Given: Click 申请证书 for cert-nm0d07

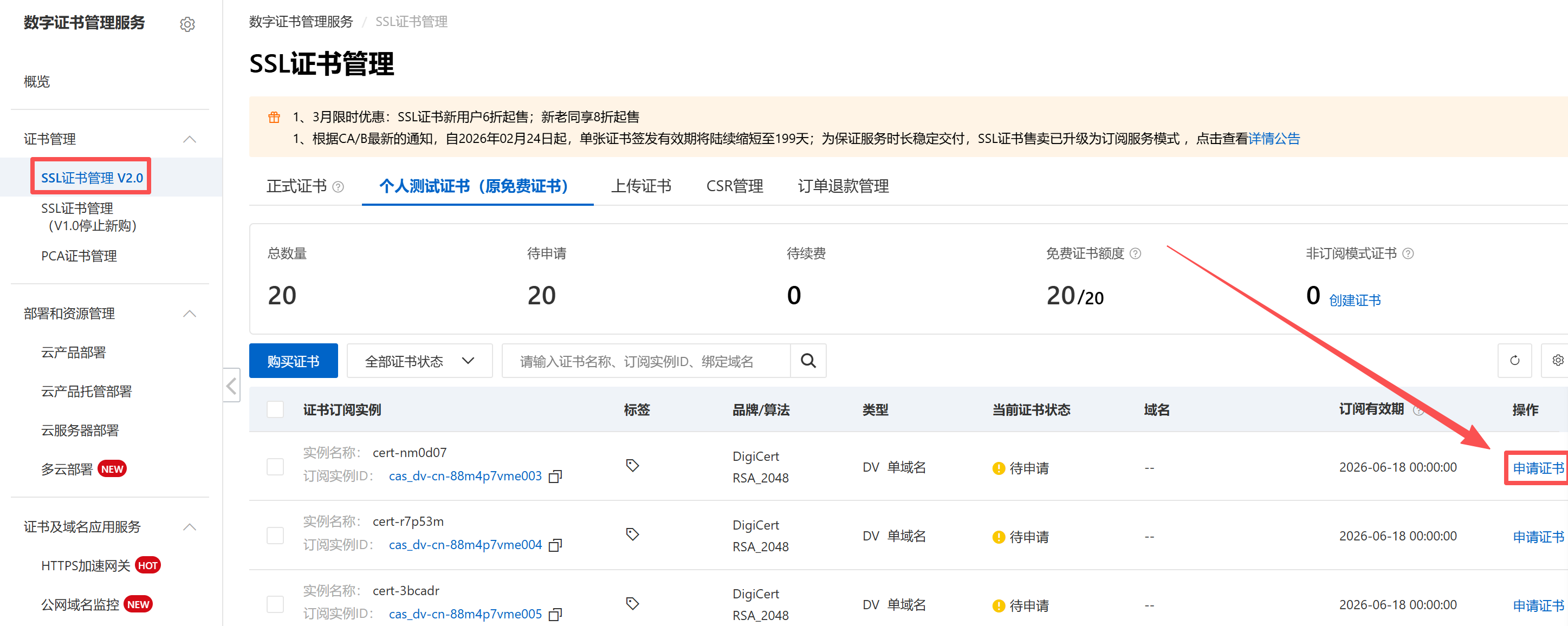Looking at the screenshot, I should pos(1538,468).
